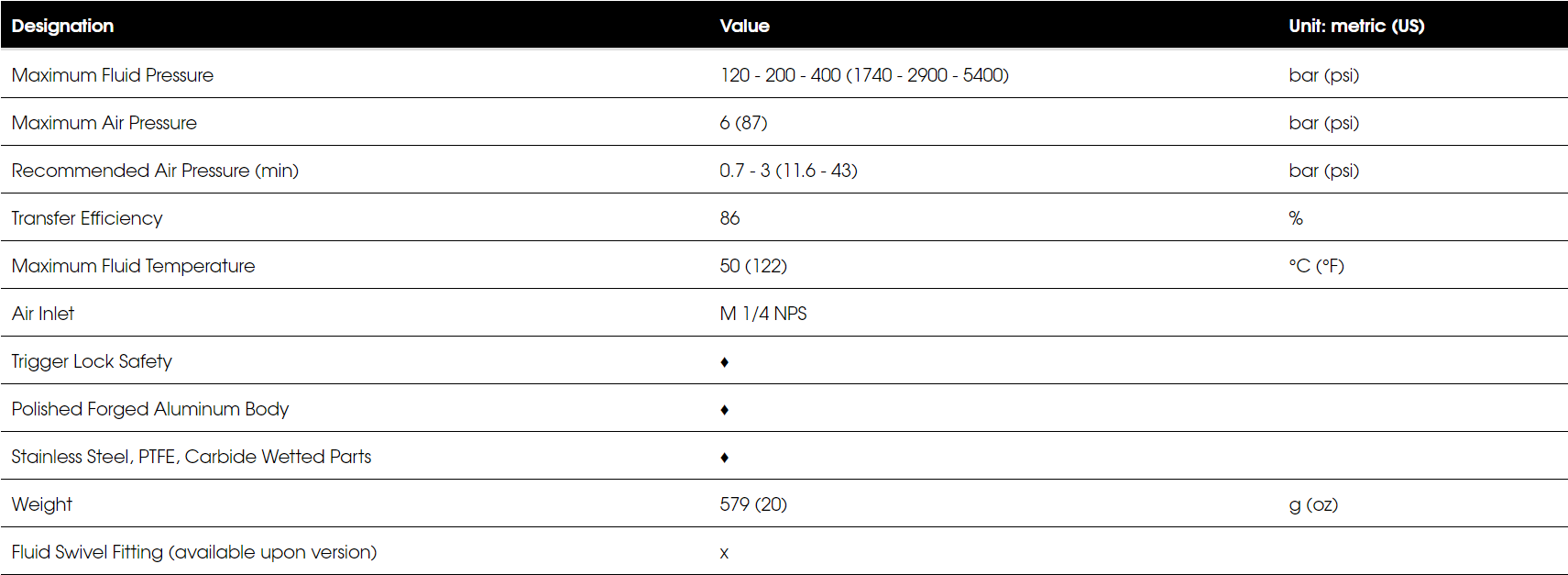Click the Transfer Efficiency label
Image resolution: width=1568 pixels, height=575 pixels.
point(87,218)
